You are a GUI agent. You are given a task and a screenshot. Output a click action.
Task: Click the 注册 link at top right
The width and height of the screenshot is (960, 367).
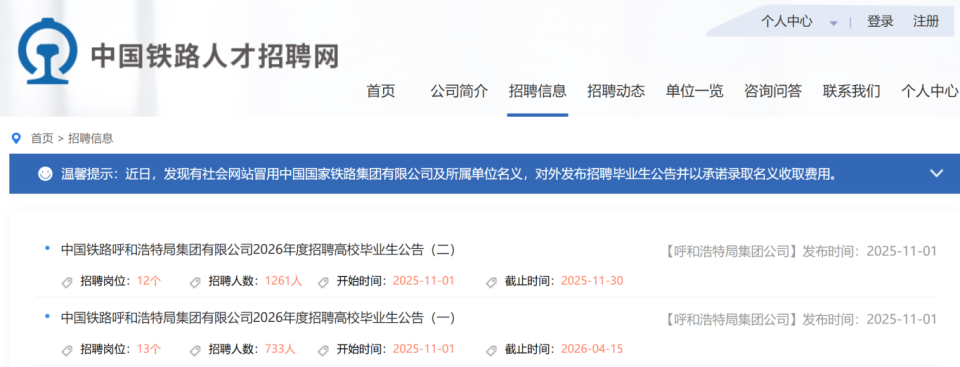pos(926,21)
